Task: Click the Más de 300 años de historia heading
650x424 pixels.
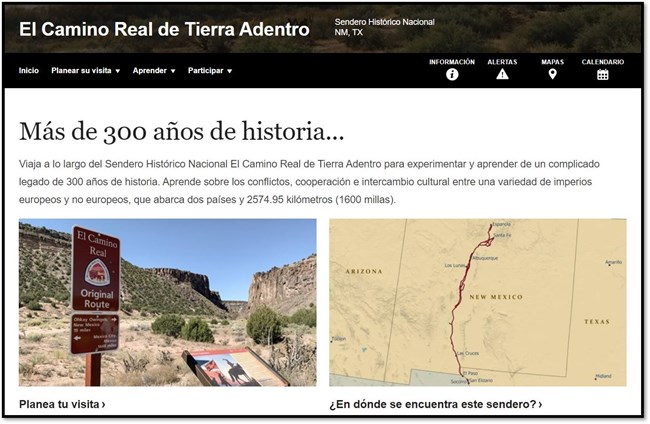Action: click(x=182, y=131)
